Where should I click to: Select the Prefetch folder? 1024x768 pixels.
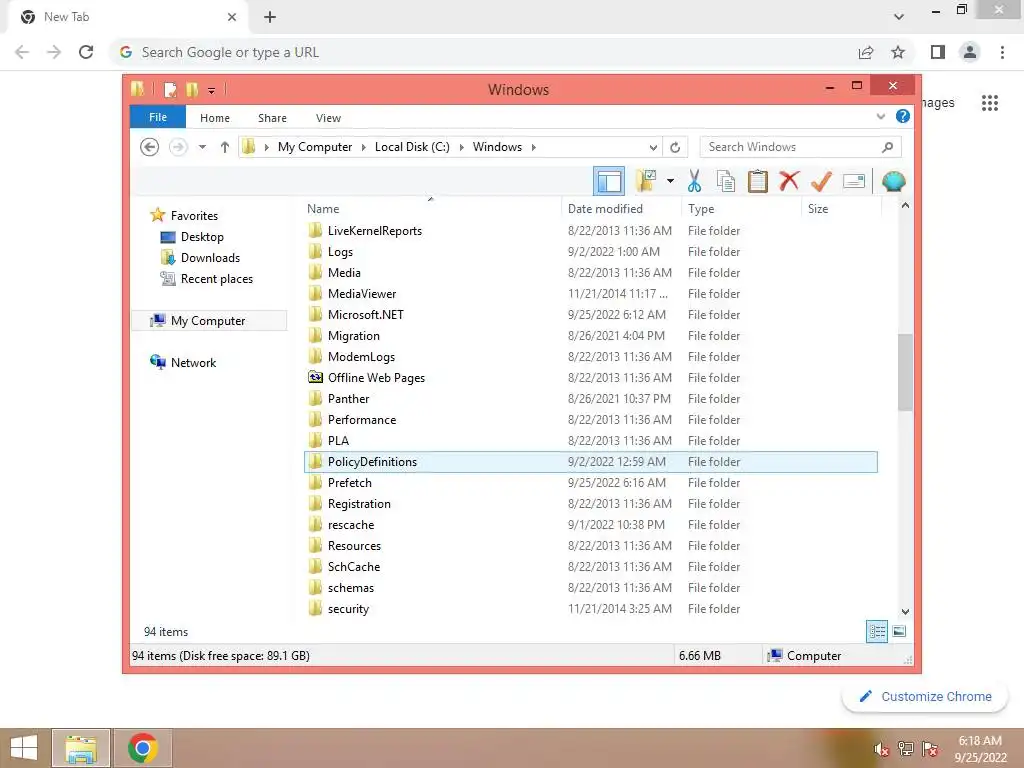click(590, 483)
